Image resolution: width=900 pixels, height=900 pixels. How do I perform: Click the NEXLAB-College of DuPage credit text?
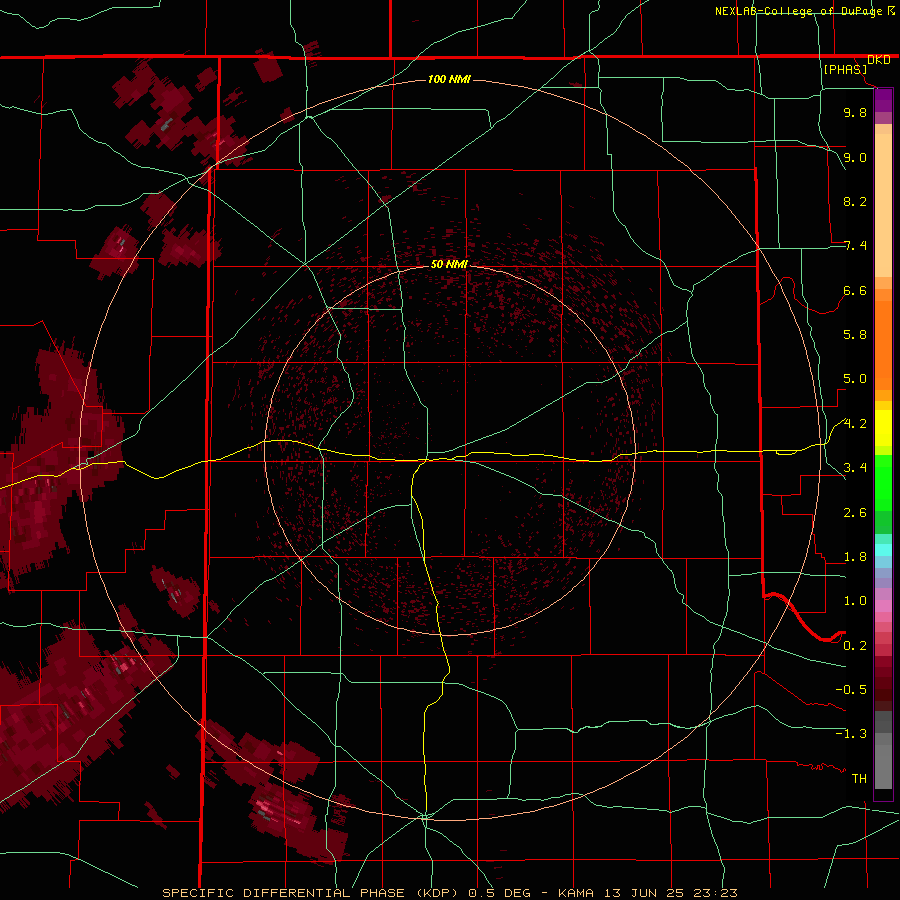tap(798, 11)
